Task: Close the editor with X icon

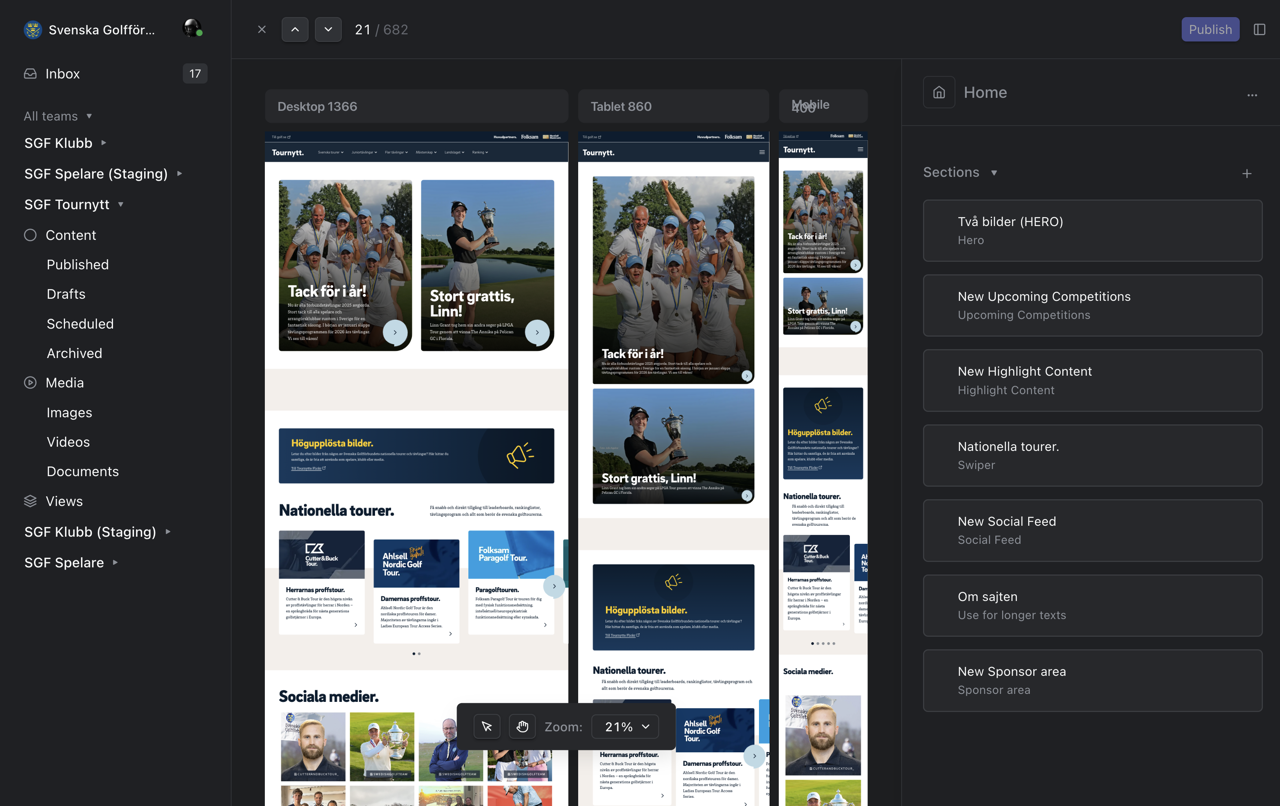Action: click(262, 30)
